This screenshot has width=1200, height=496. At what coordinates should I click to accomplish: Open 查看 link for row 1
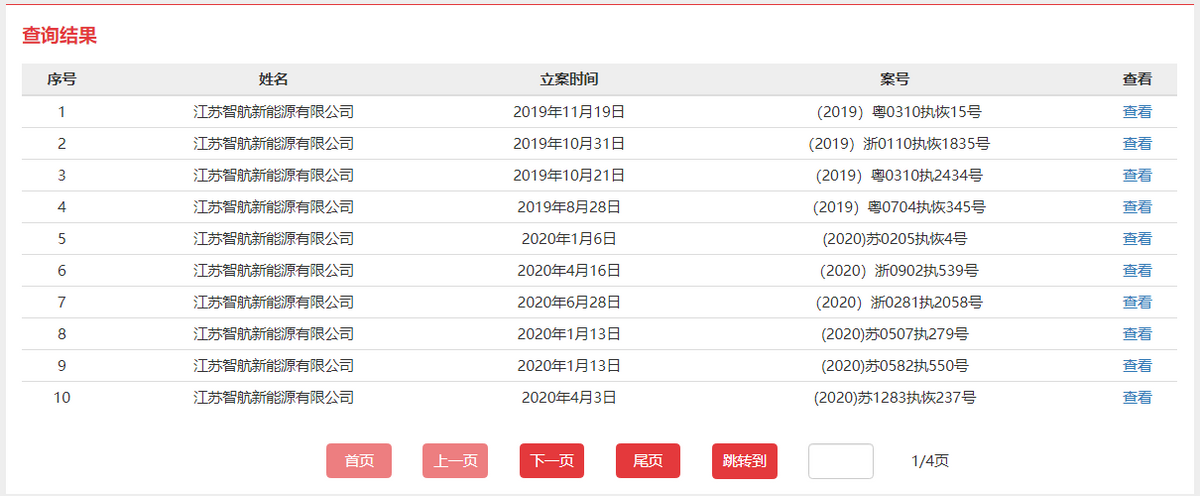pyautogui.click(x=1137, y=112)
